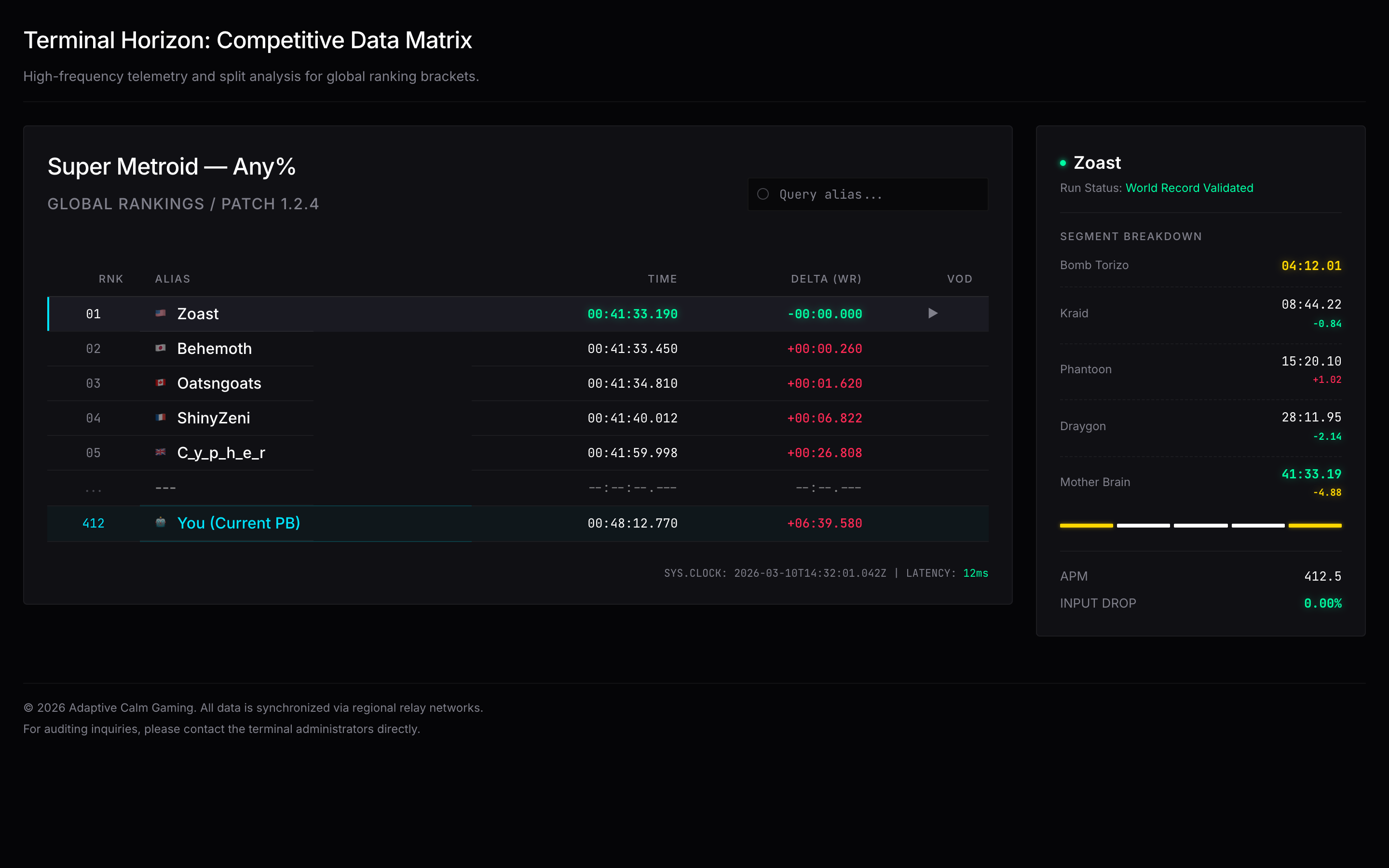Play Zoast's VOD recording
1389x868 pixels.
click(933, 313)
